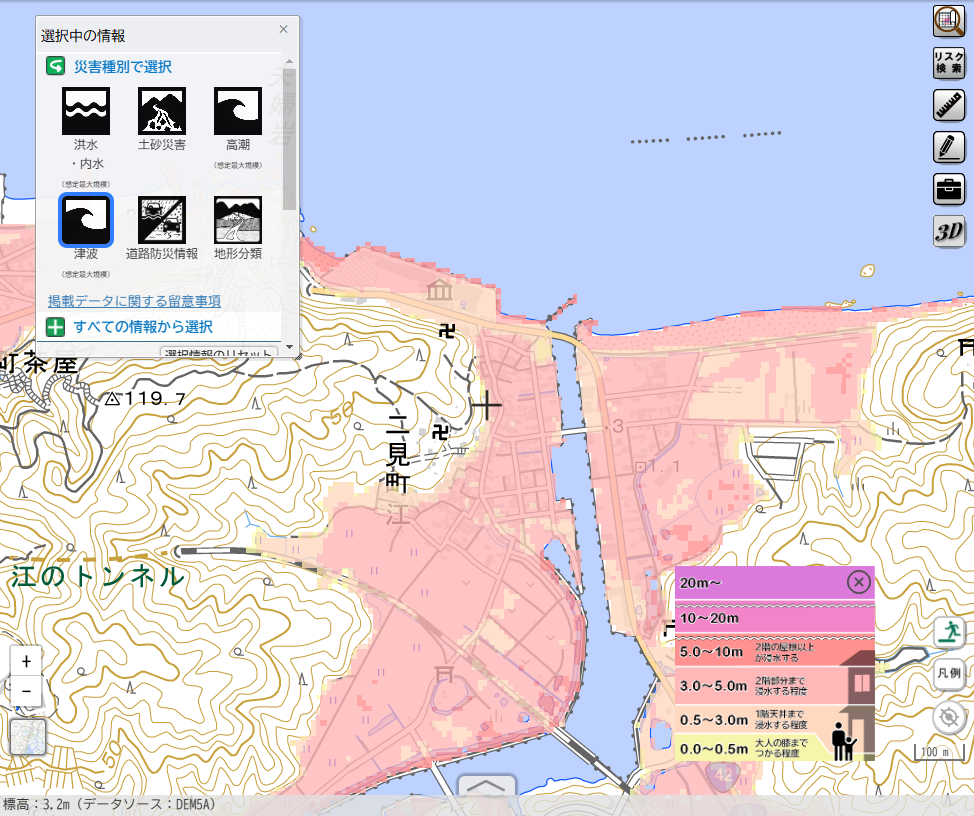
Task: Open the リスク検索 risk search tool
Action: (949, 63)
